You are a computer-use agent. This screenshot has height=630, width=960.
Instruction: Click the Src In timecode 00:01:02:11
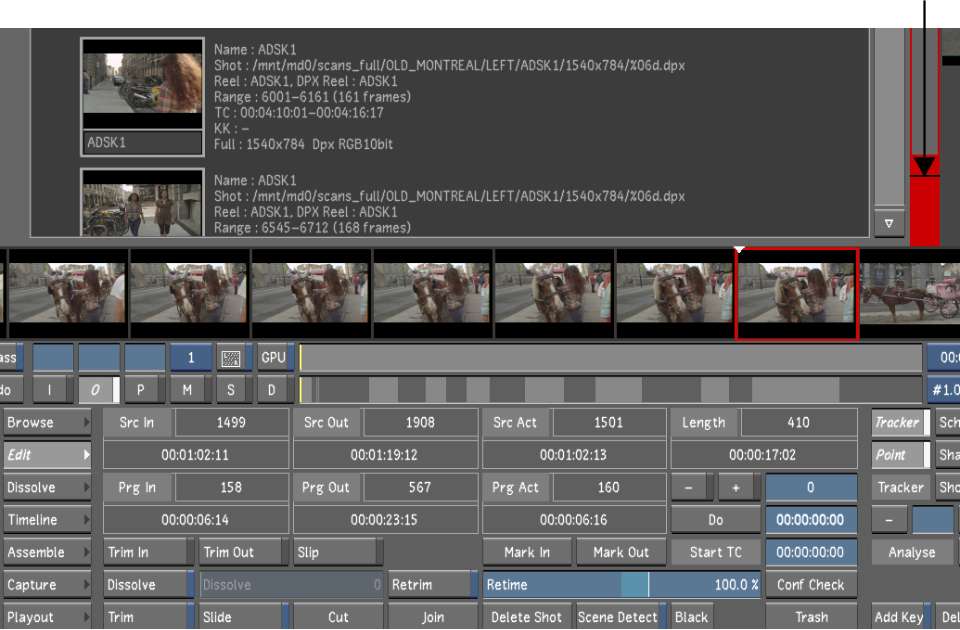click(195, 455)
